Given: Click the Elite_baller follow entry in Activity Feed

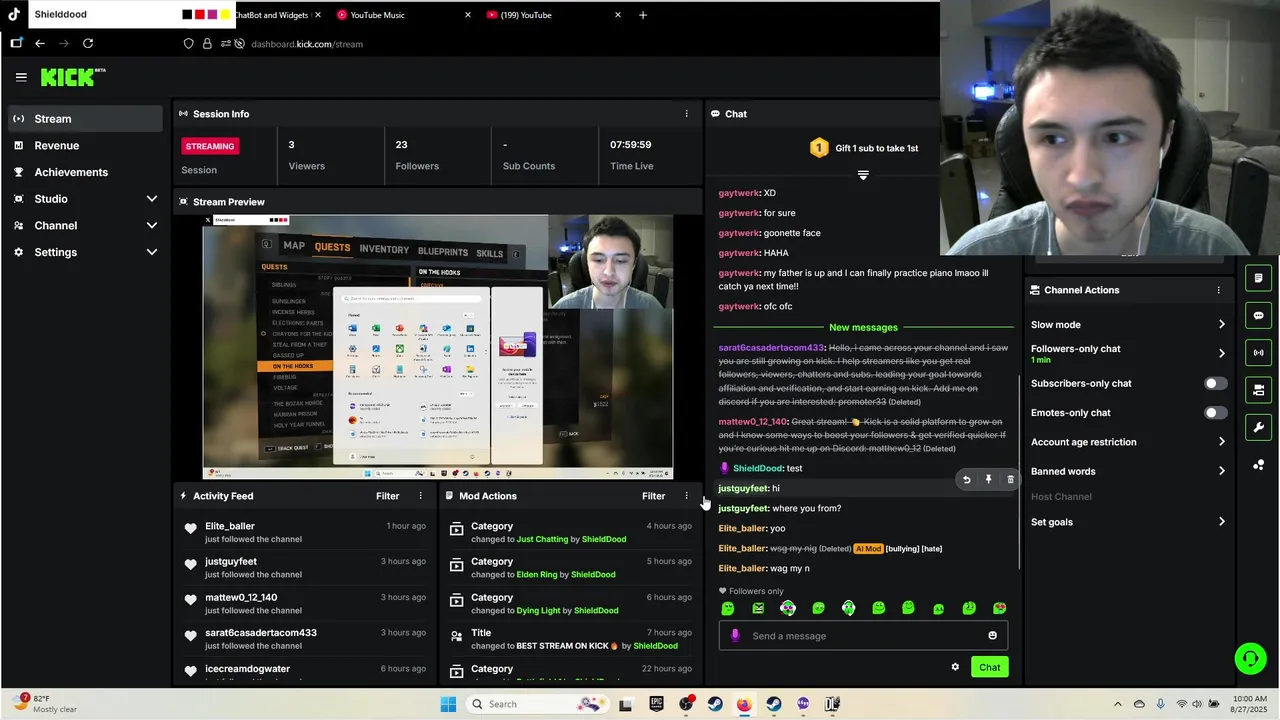Looking at the screenshot, I should pyautogui.click(x=305, y=532).
